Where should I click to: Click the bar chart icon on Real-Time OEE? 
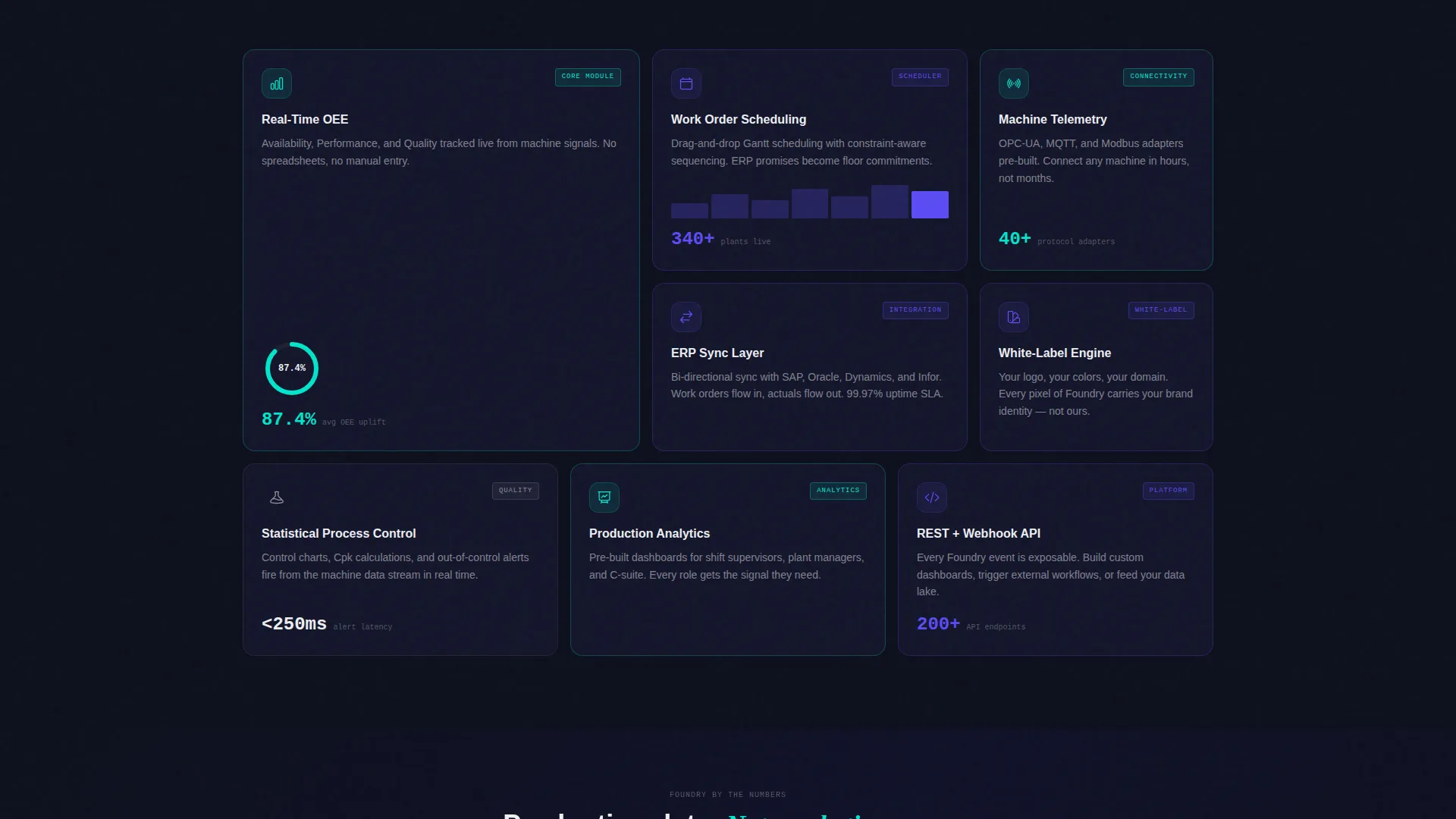click(x=277, y=83)
